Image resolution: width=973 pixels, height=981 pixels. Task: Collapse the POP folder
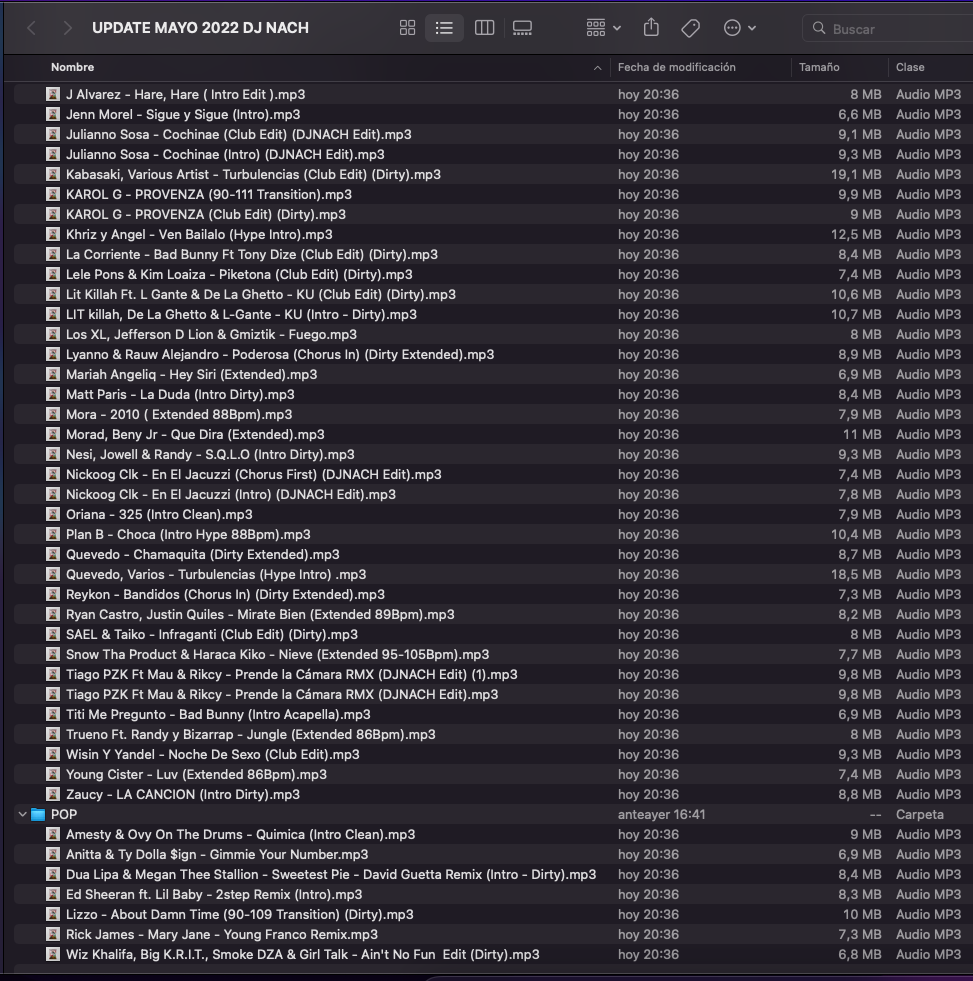[x=23, y=814]
